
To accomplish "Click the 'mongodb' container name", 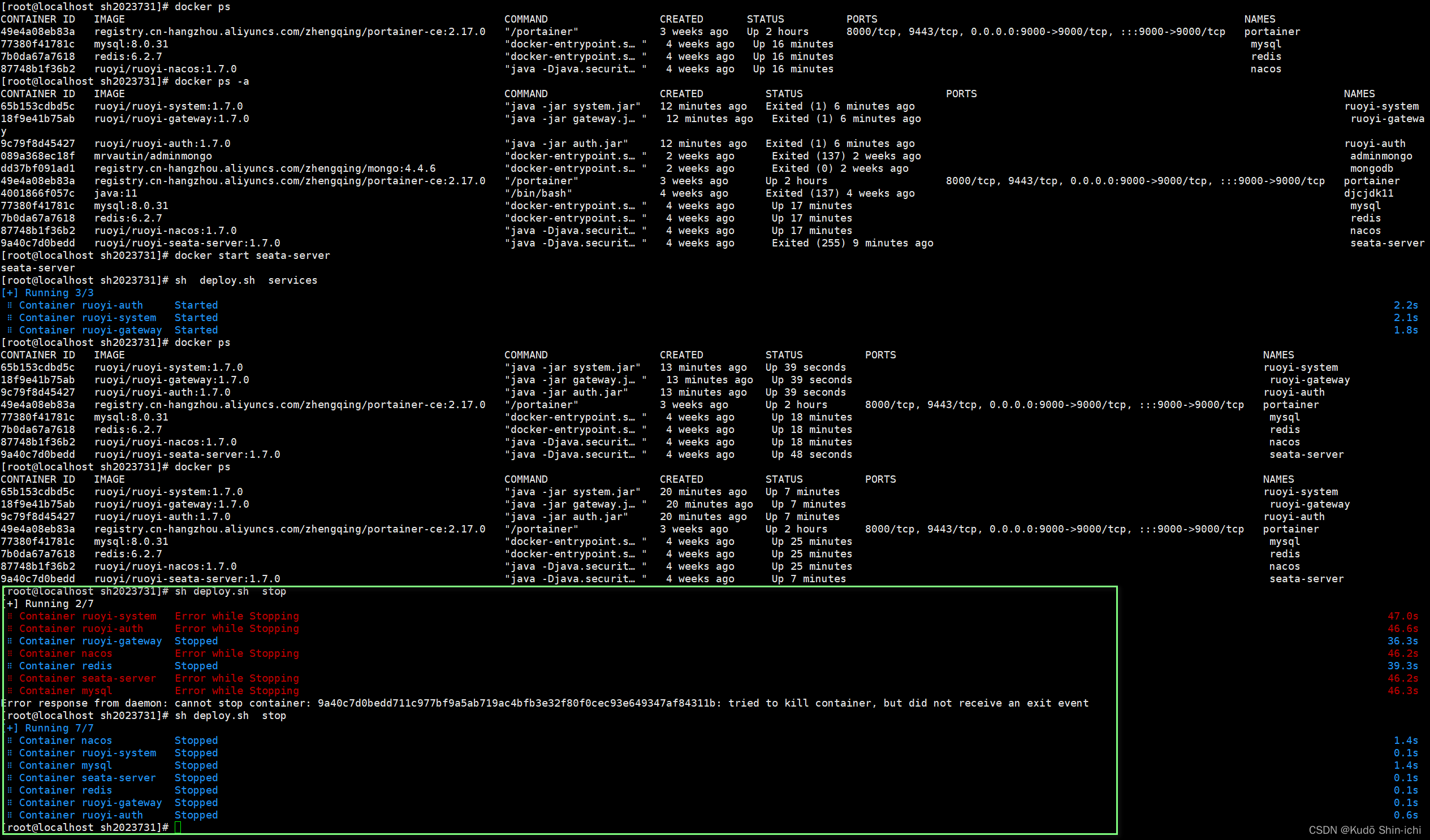I will 1372,168.
